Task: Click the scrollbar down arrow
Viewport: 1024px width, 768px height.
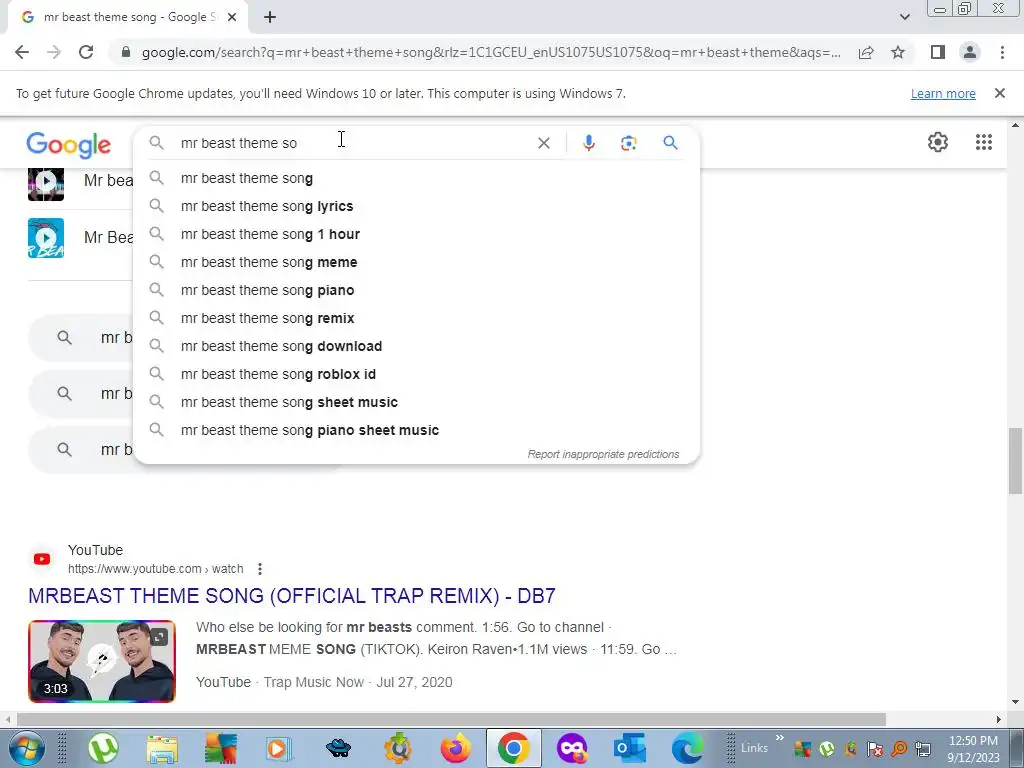Action: click(1015, 703)
